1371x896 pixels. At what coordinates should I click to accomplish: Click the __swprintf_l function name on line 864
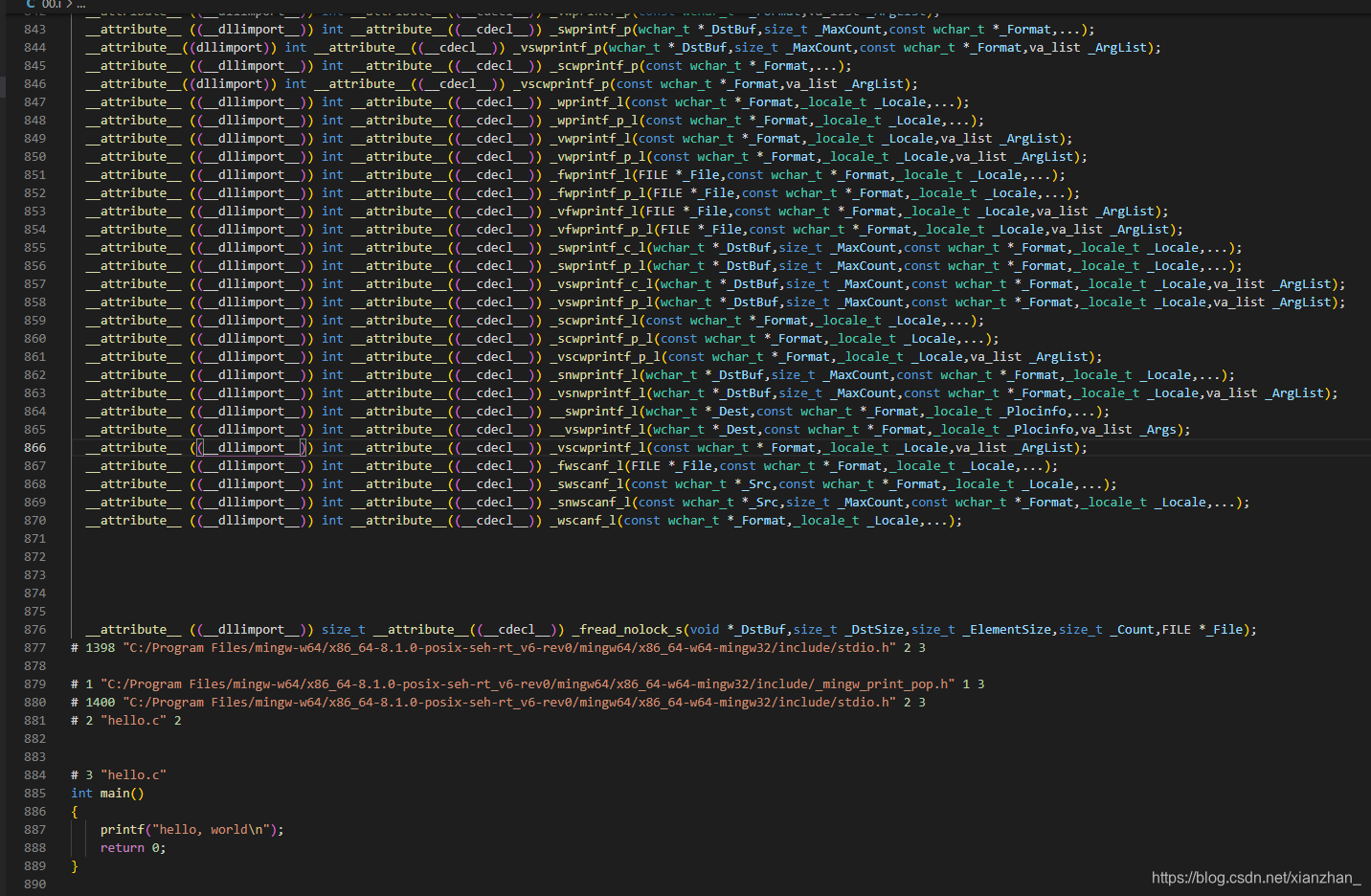(x=594, y=412)
